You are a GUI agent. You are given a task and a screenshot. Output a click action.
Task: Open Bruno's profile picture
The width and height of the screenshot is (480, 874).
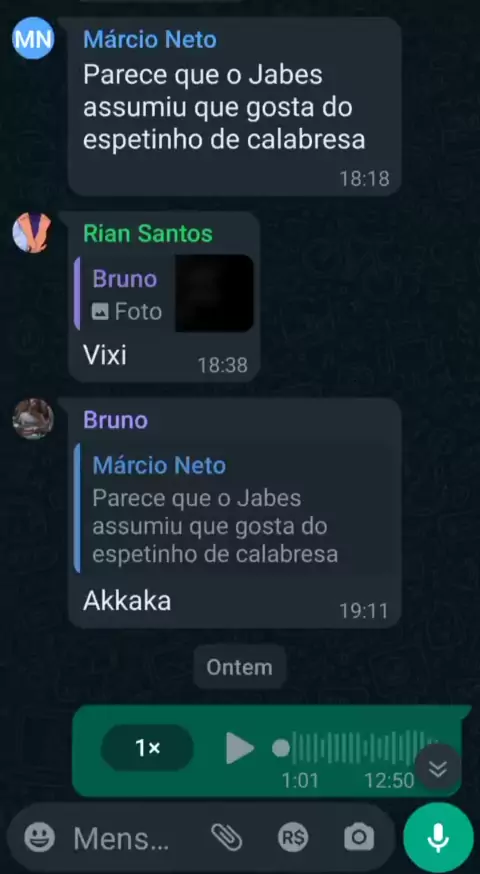(x=33, y=419)
